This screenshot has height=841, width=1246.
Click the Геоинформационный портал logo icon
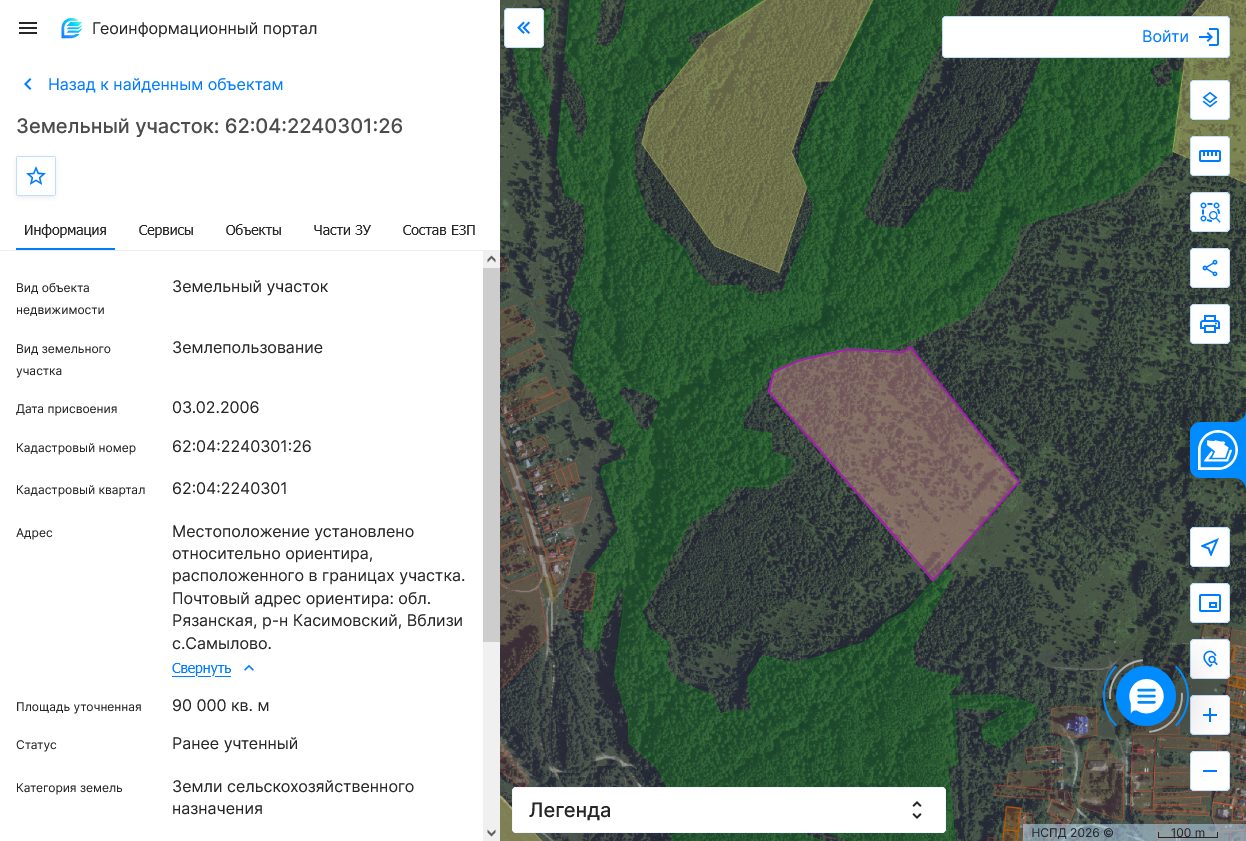coord(71,28)
